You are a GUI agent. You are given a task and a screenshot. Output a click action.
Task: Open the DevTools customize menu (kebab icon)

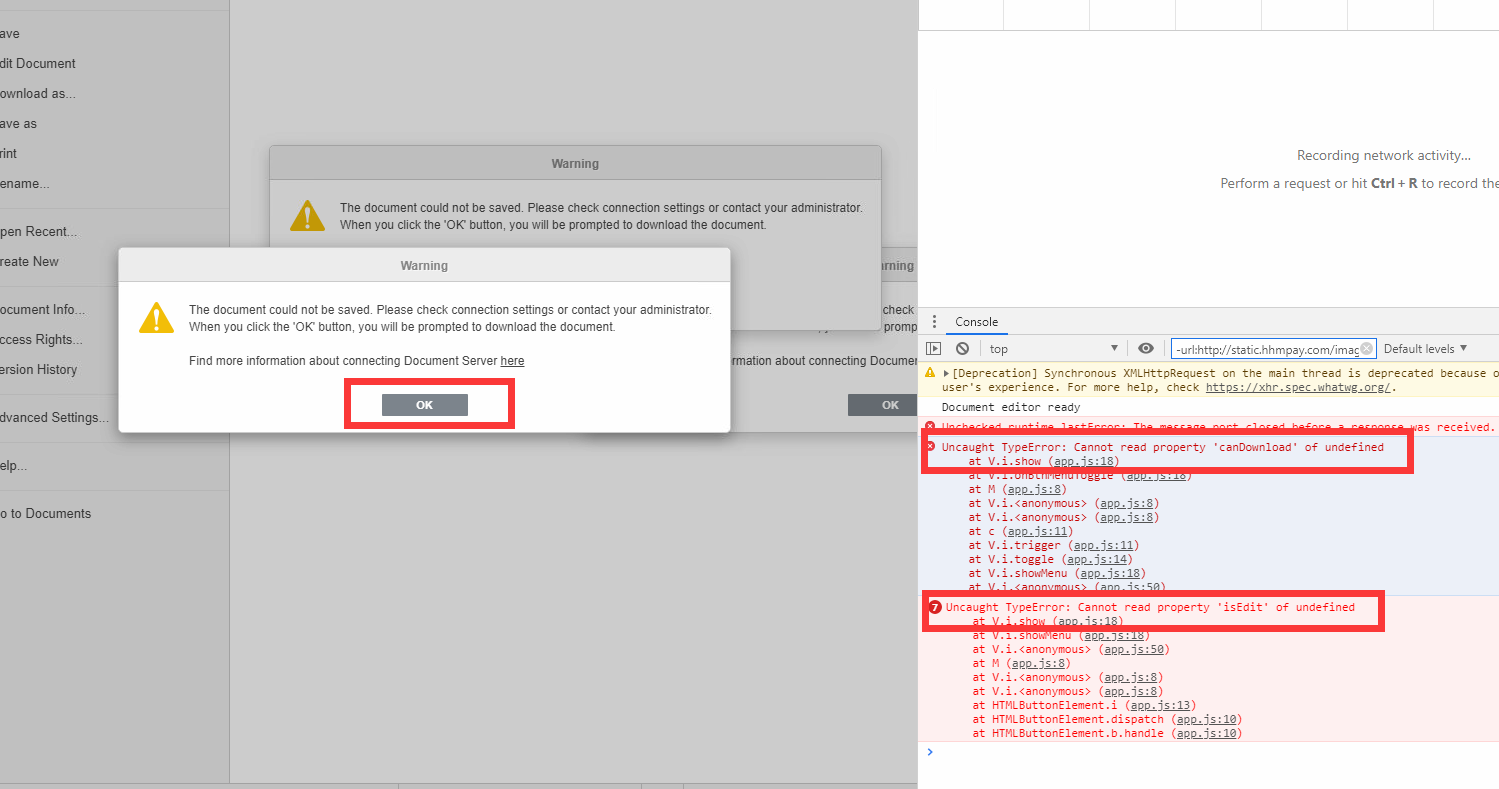point(934,321)
